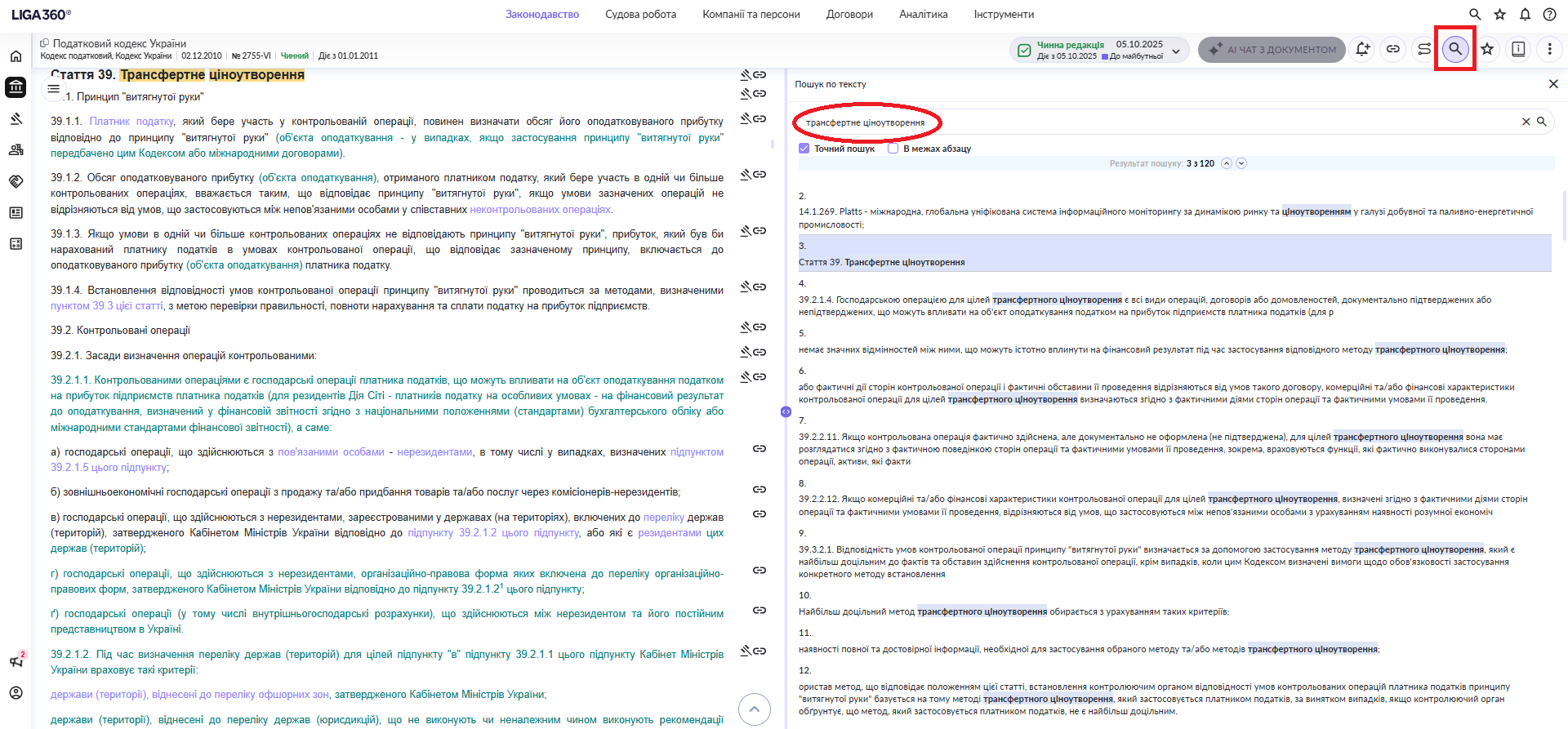Expand the 'Чинна редакція' edition dropdown

tap(1176, 51)
